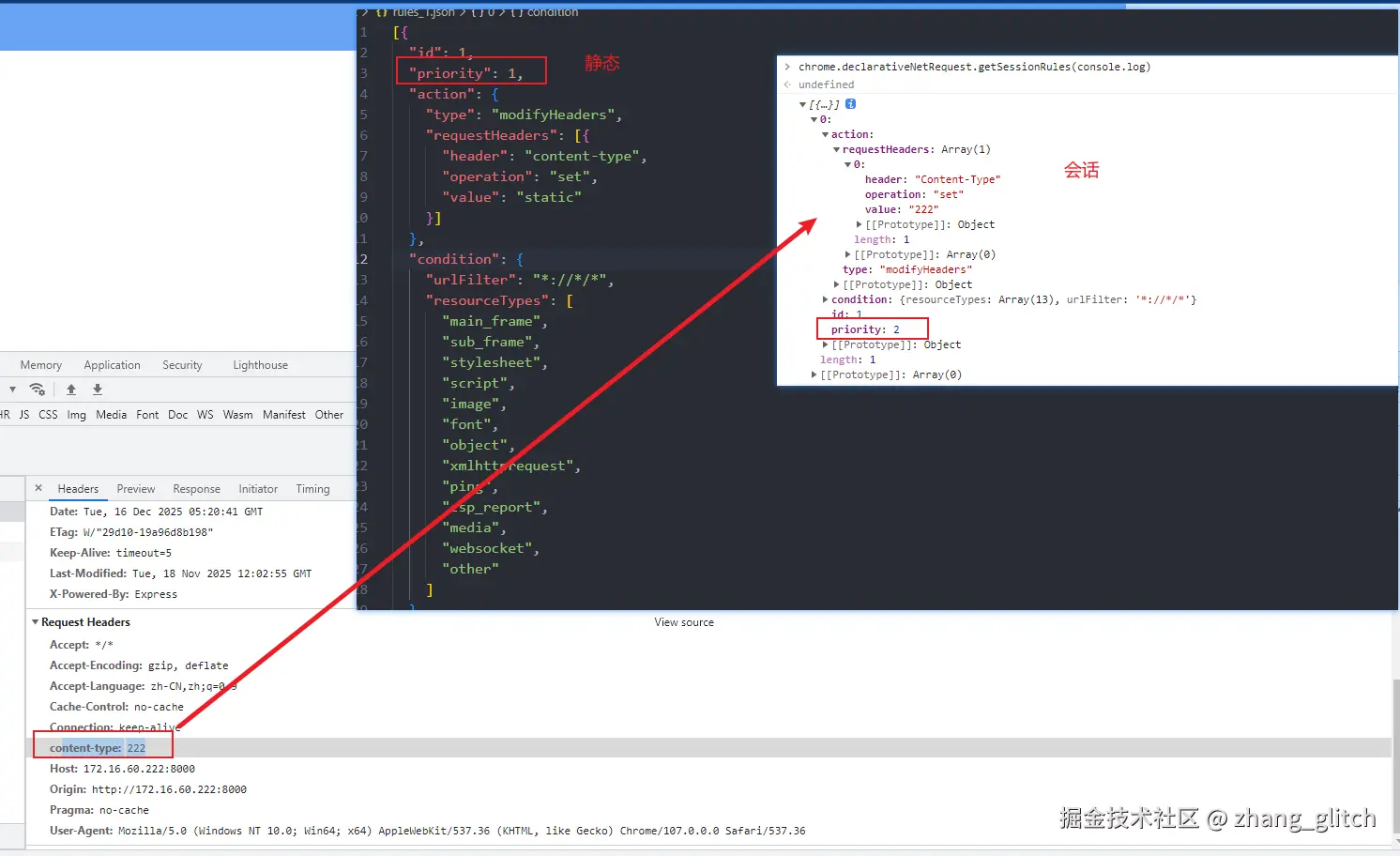This screenshot has width=1400, height=856.
Task: Toggle the Other request type filter
Action: [x=329, y=415]
